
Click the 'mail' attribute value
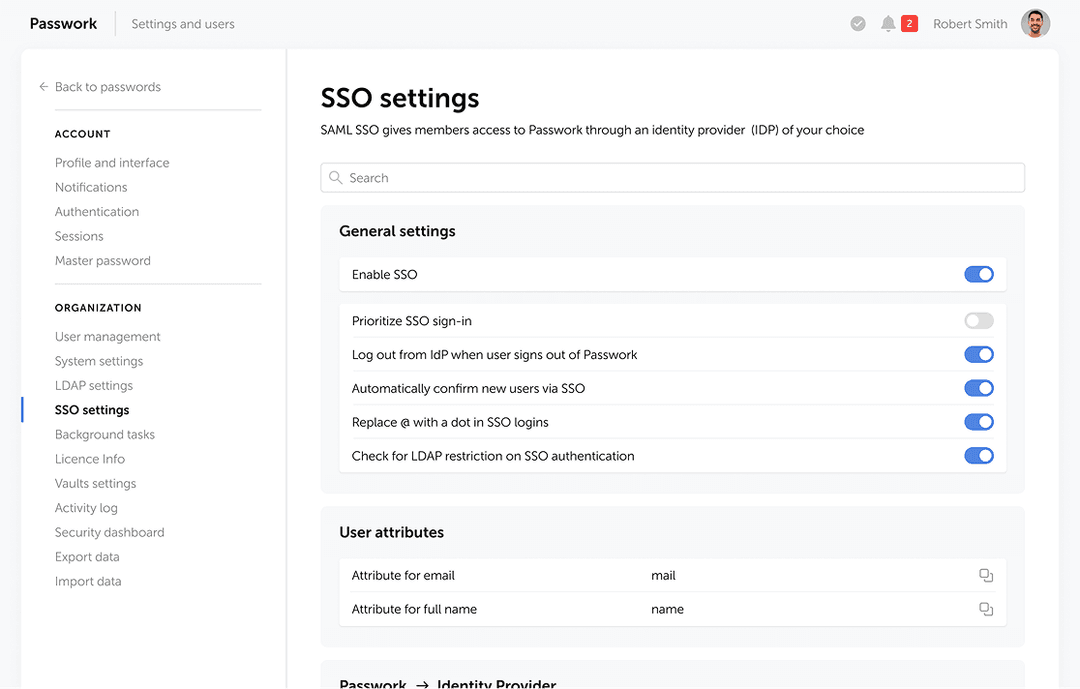pyautogui.click(x=663, y=575)
